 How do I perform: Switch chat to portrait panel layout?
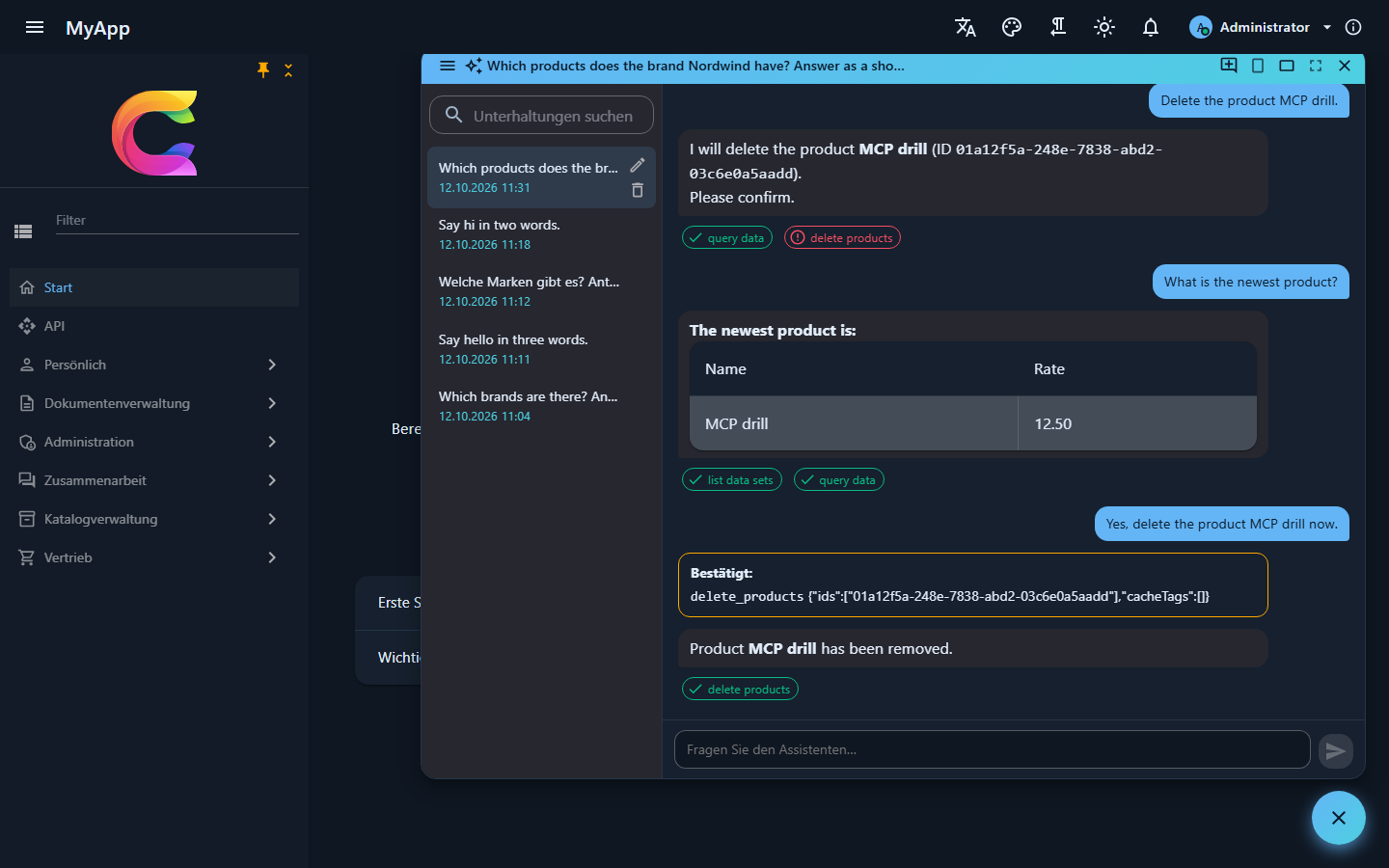click(1258, 66)
